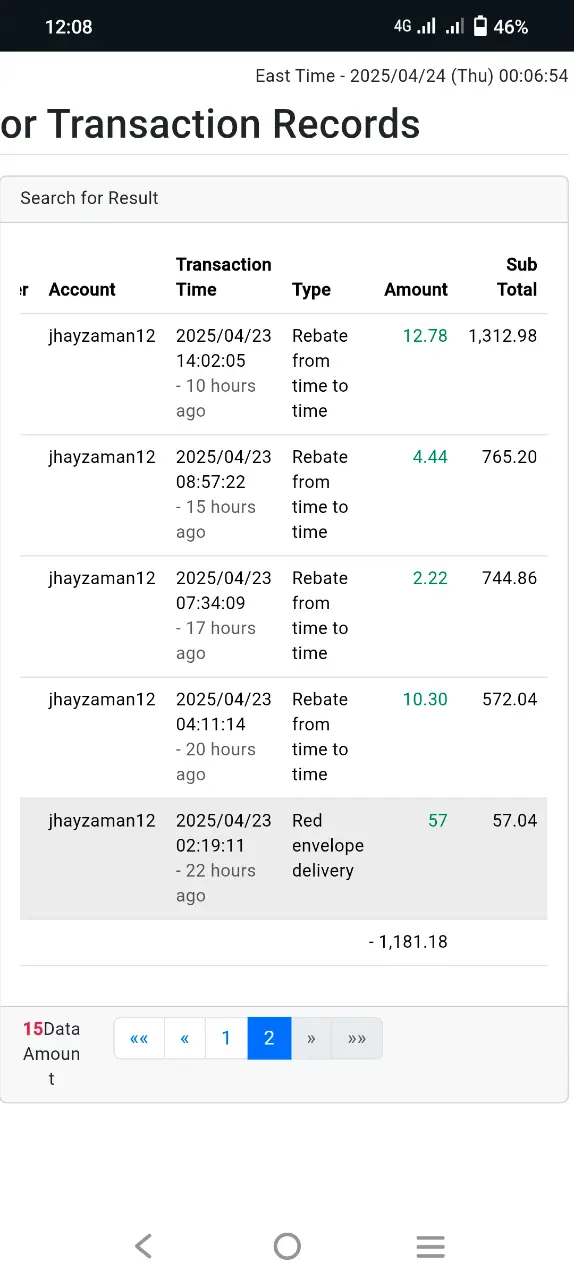Click the 15 Data Amount label

tap(52, 1054)
